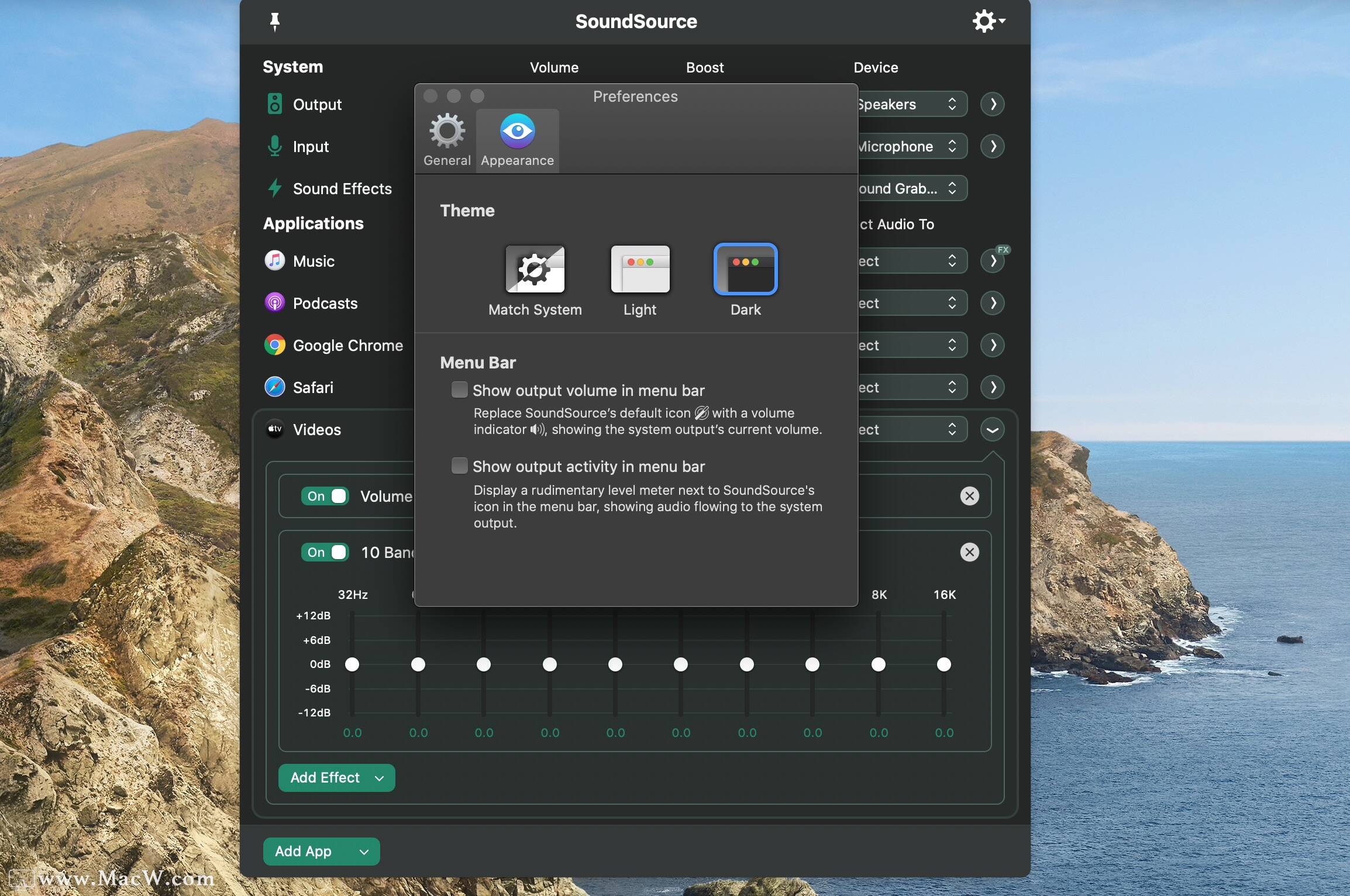Switch to General preferences tab

447,140
